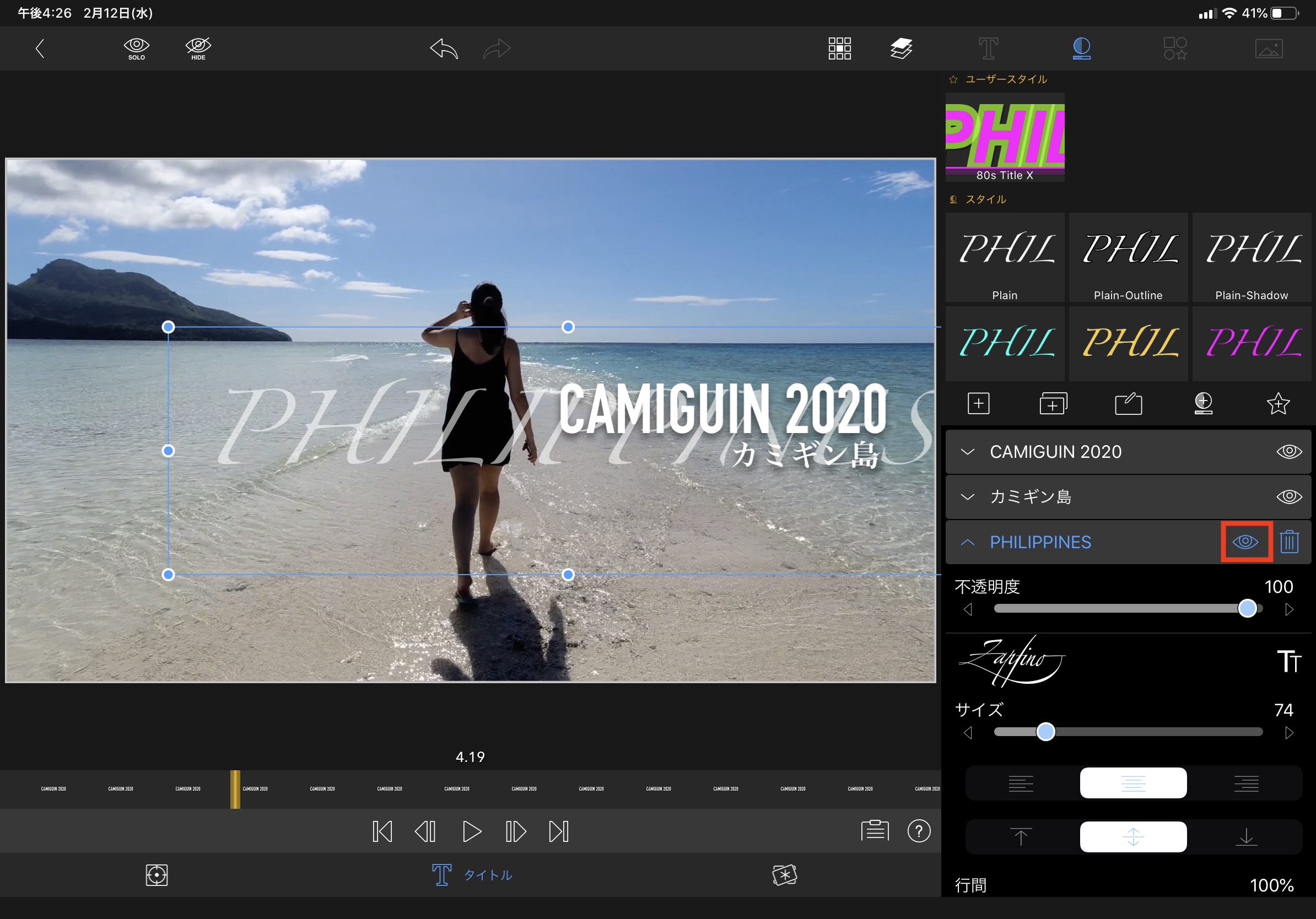Expand the CAMIGUIN 2020 layer chevron
The height and width of the screenshot is (919, 1316).
tap(968, 451)
